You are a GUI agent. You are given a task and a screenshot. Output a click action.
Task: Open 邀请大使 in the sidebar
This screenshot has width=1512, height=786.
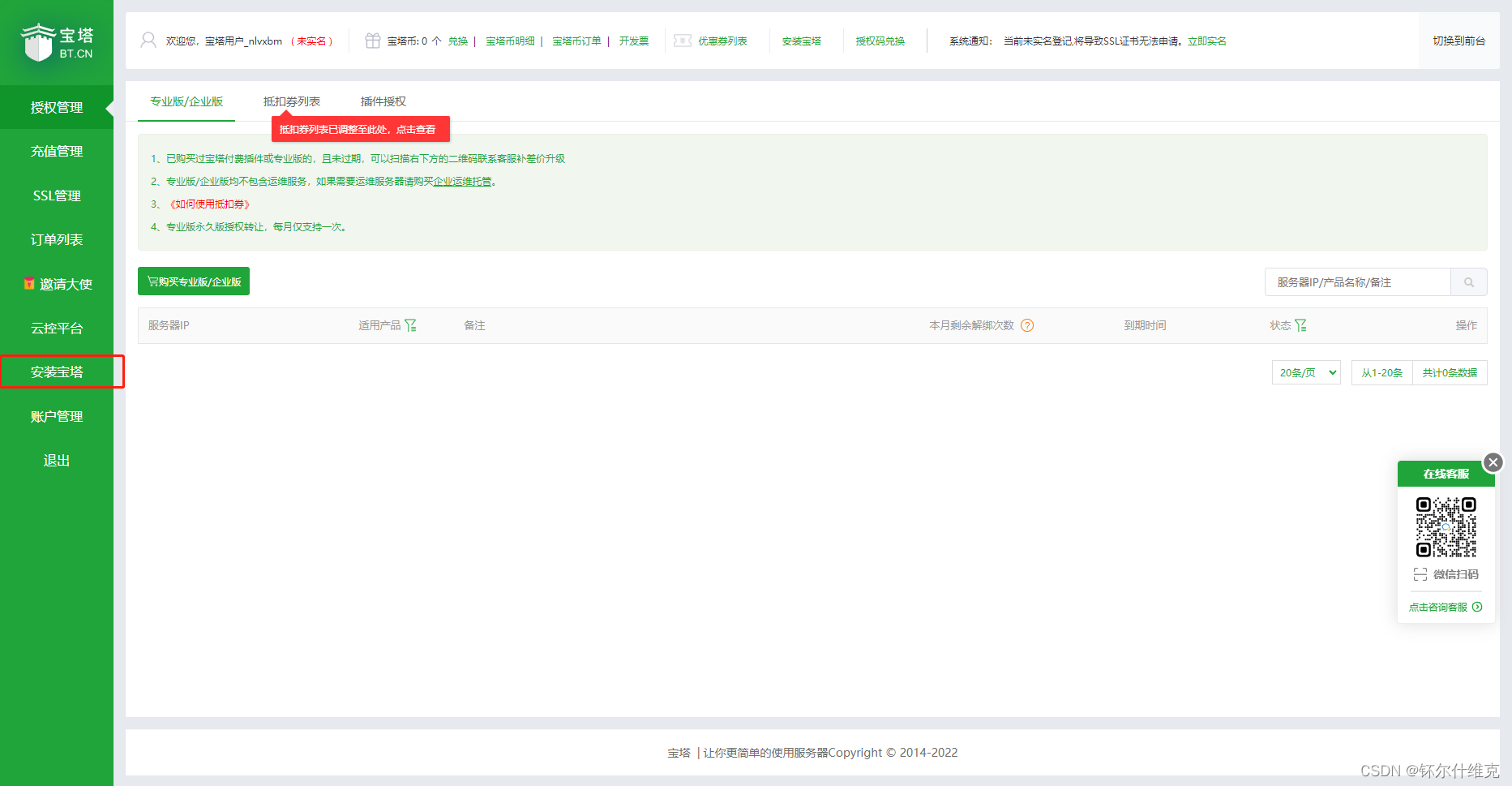[x=57, y=284]
